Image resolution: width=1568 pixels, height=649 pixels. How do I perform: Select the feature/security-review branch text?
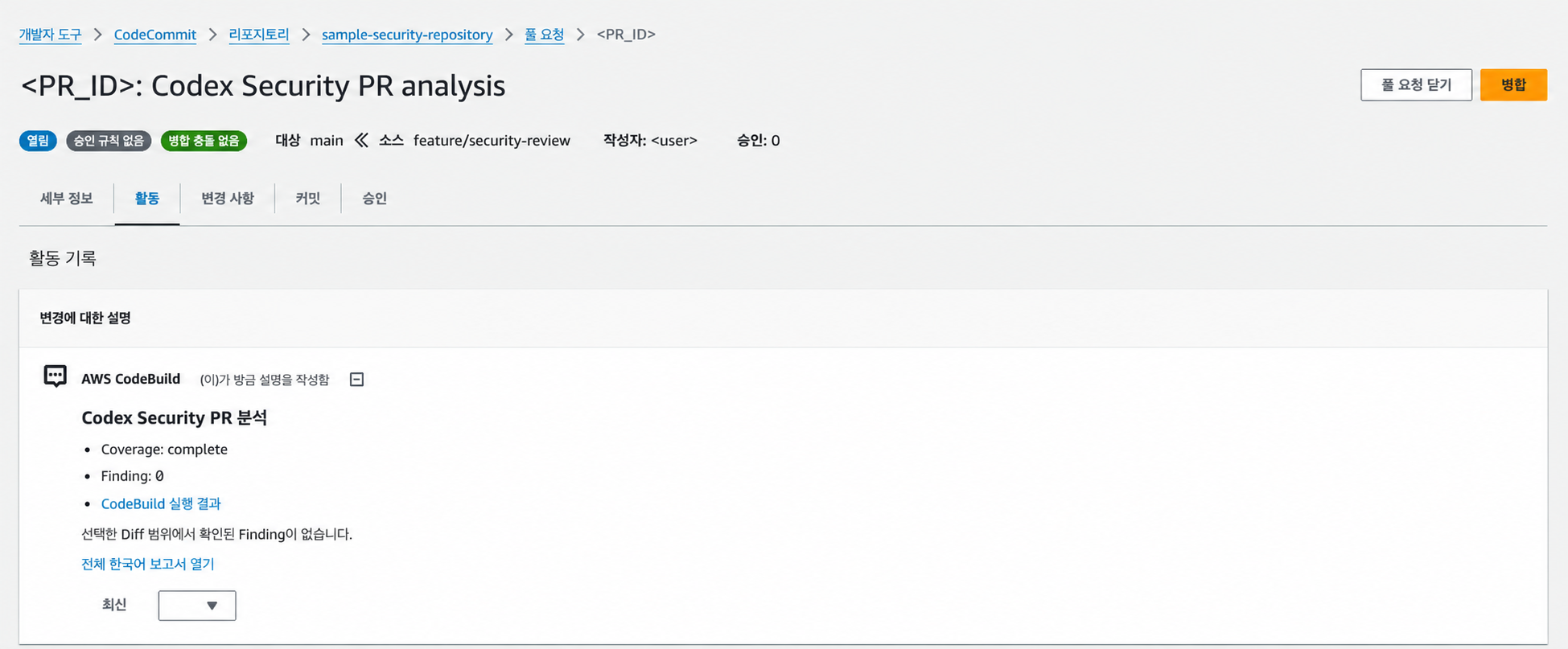click(492, 141)
